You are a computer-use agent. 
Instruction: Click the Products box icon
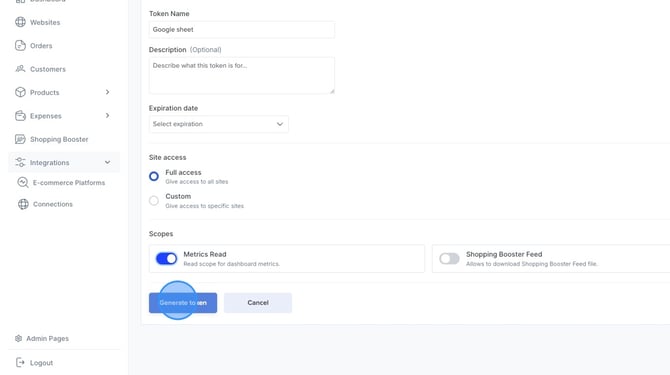click(20, 92)
